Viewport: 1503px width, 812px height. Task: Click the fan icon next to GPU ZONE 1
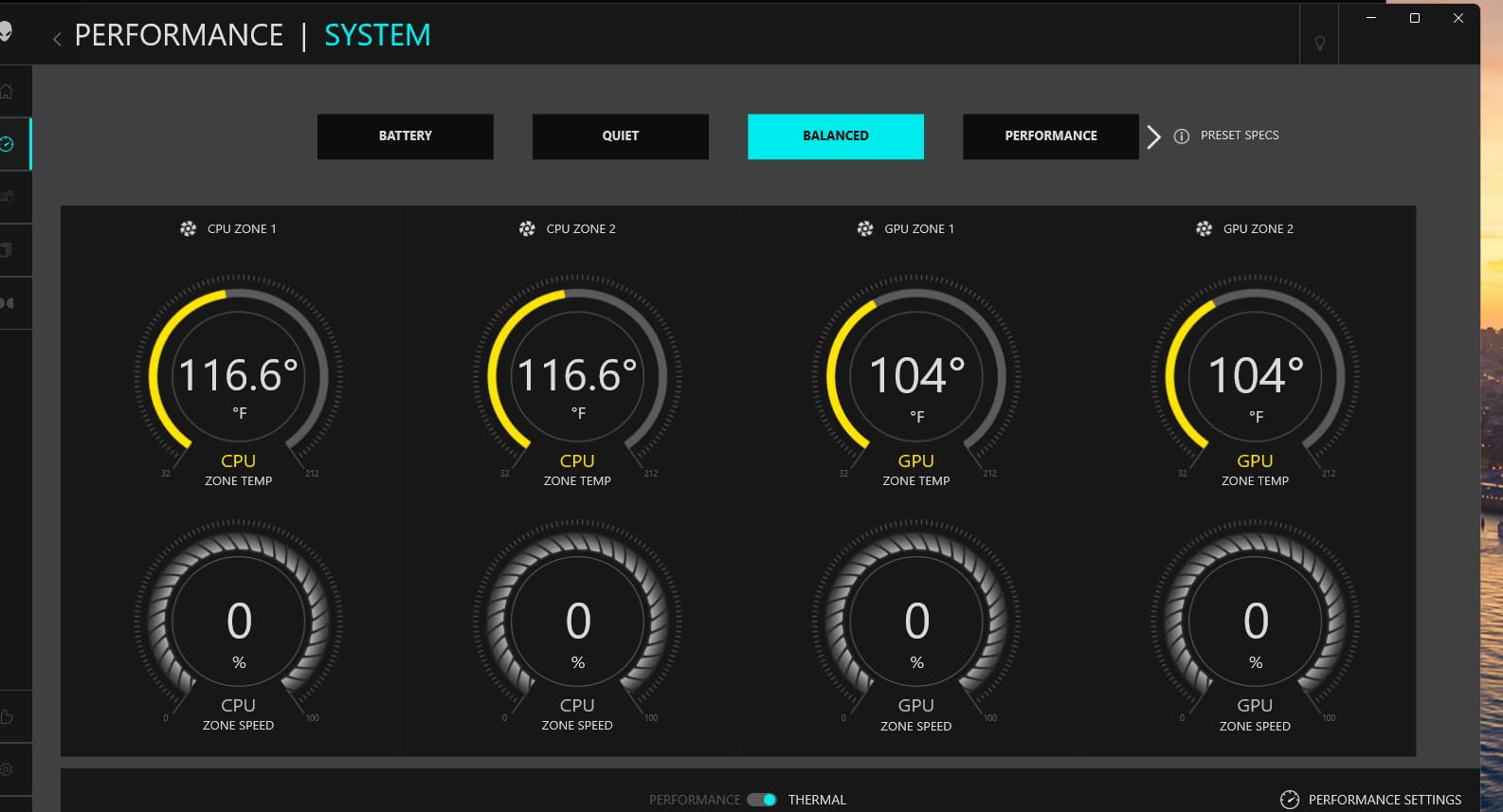865,228
